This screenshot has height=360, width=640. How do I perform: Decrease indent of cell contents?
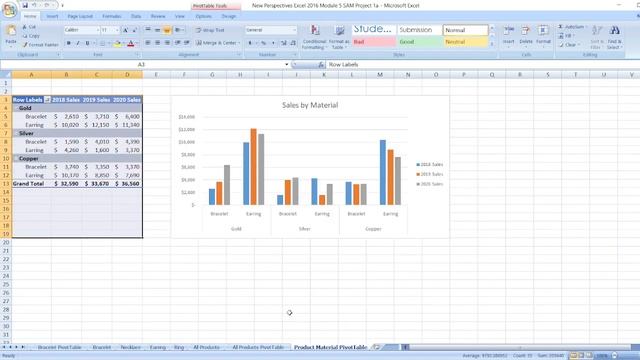point(178,43)
